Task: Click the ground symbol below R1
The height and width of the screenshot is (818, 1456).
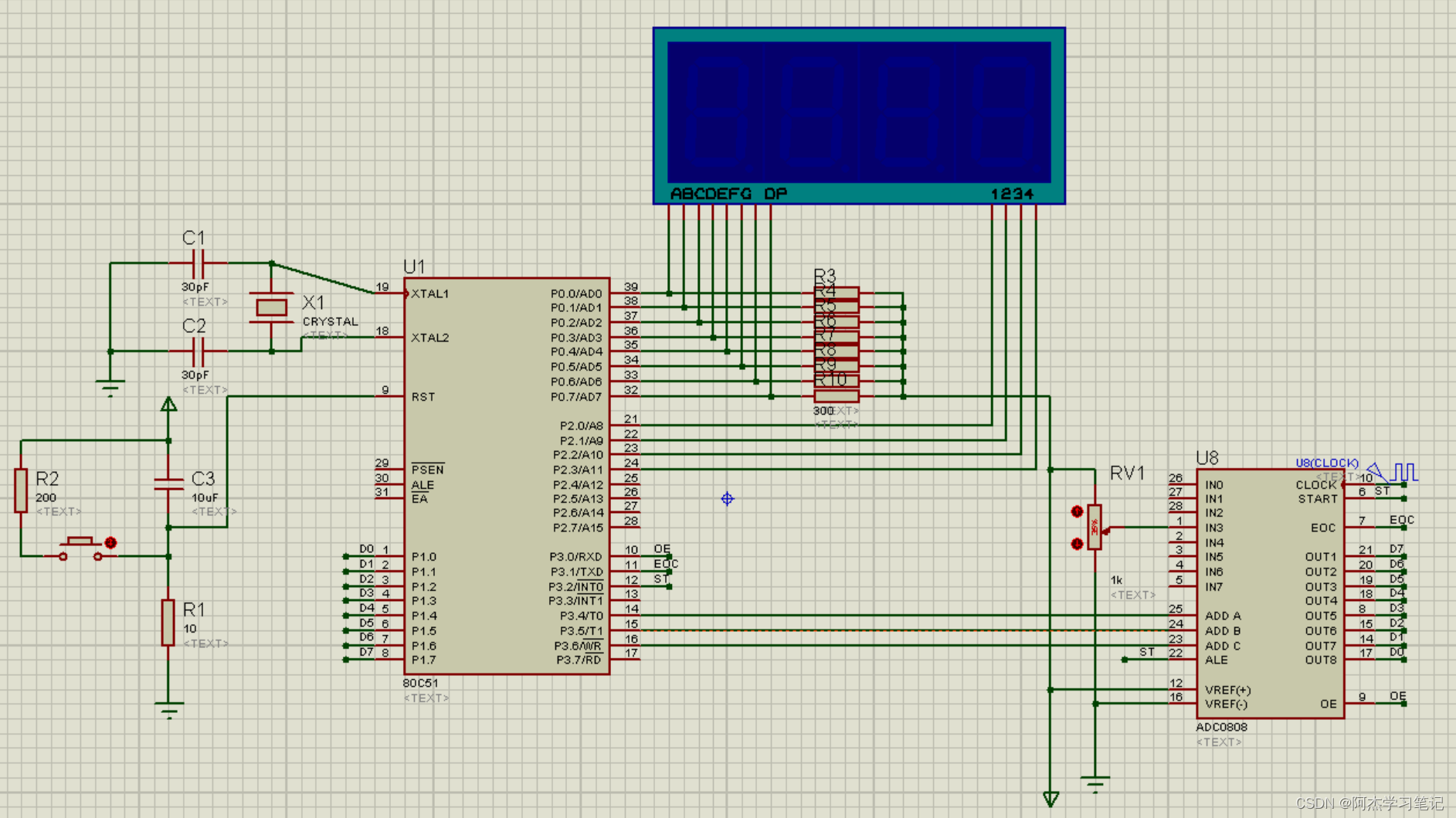Action: point(168,708)
